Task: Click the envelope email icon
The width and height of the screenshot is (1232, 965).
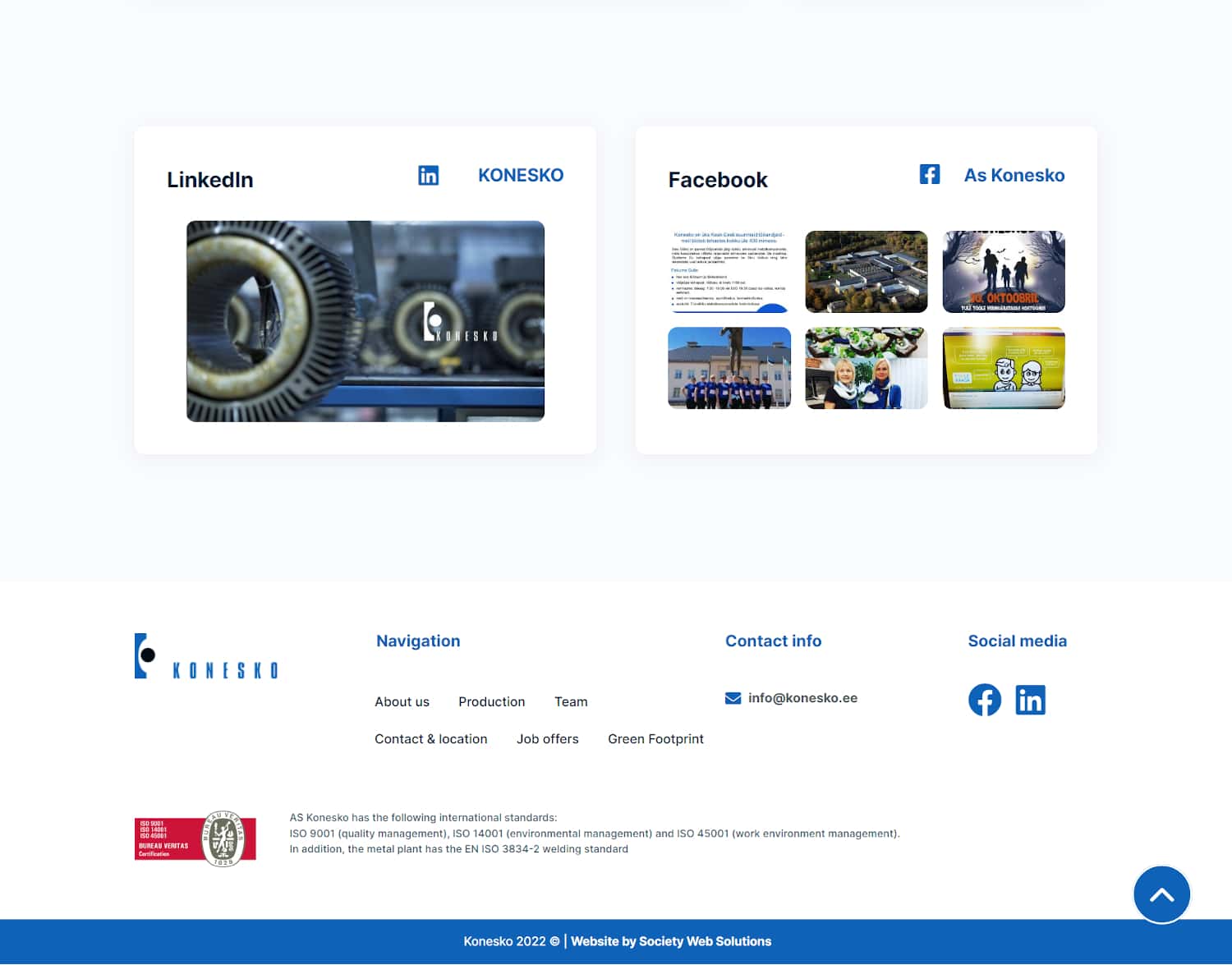Action: coord(733,698)
